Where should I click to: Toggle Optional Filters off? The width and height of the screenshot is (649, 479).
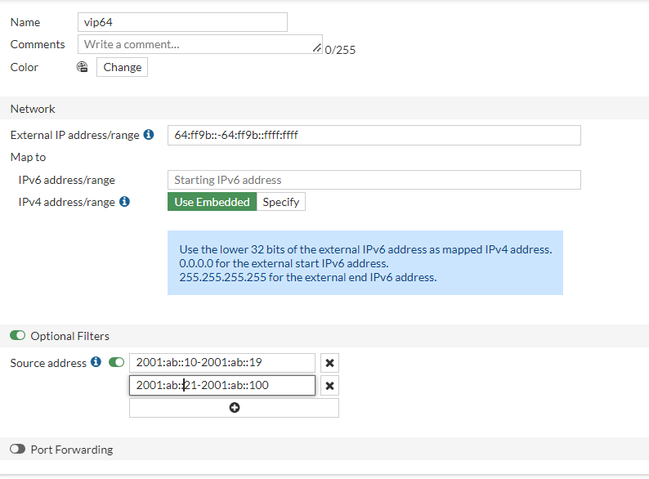tap(18, 336)
